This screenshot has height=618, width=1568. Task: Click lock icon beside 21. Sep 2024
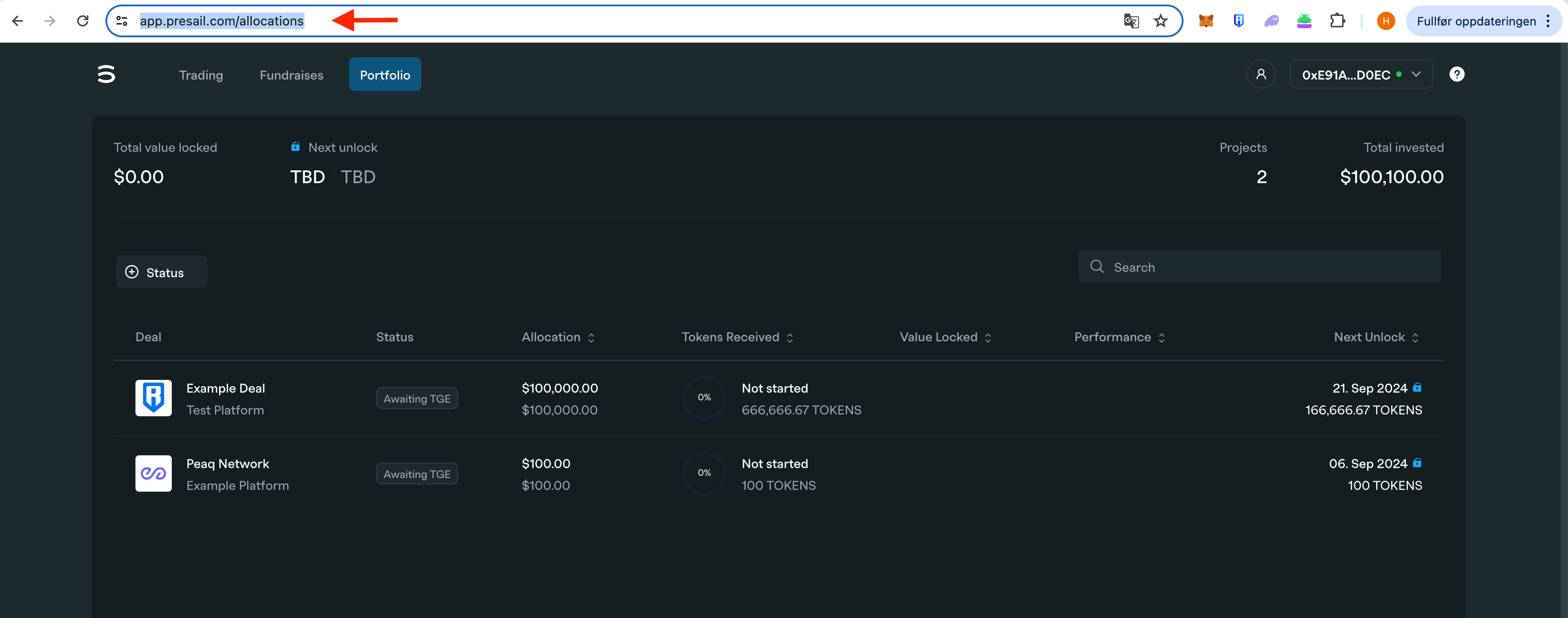[x=1418, y=388]
